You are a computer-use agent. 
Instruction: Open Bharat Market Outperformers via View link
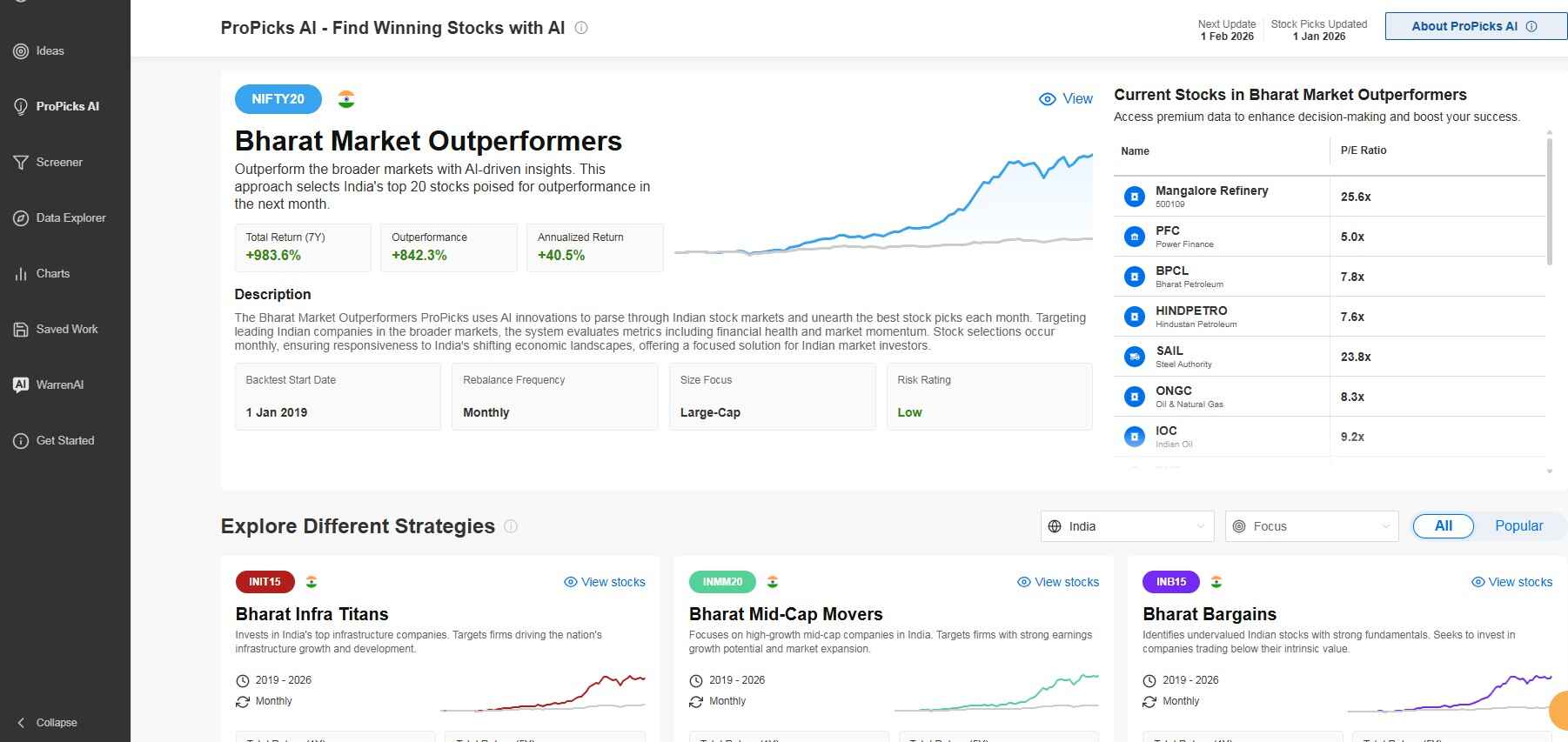click(x=1065, y=98)
